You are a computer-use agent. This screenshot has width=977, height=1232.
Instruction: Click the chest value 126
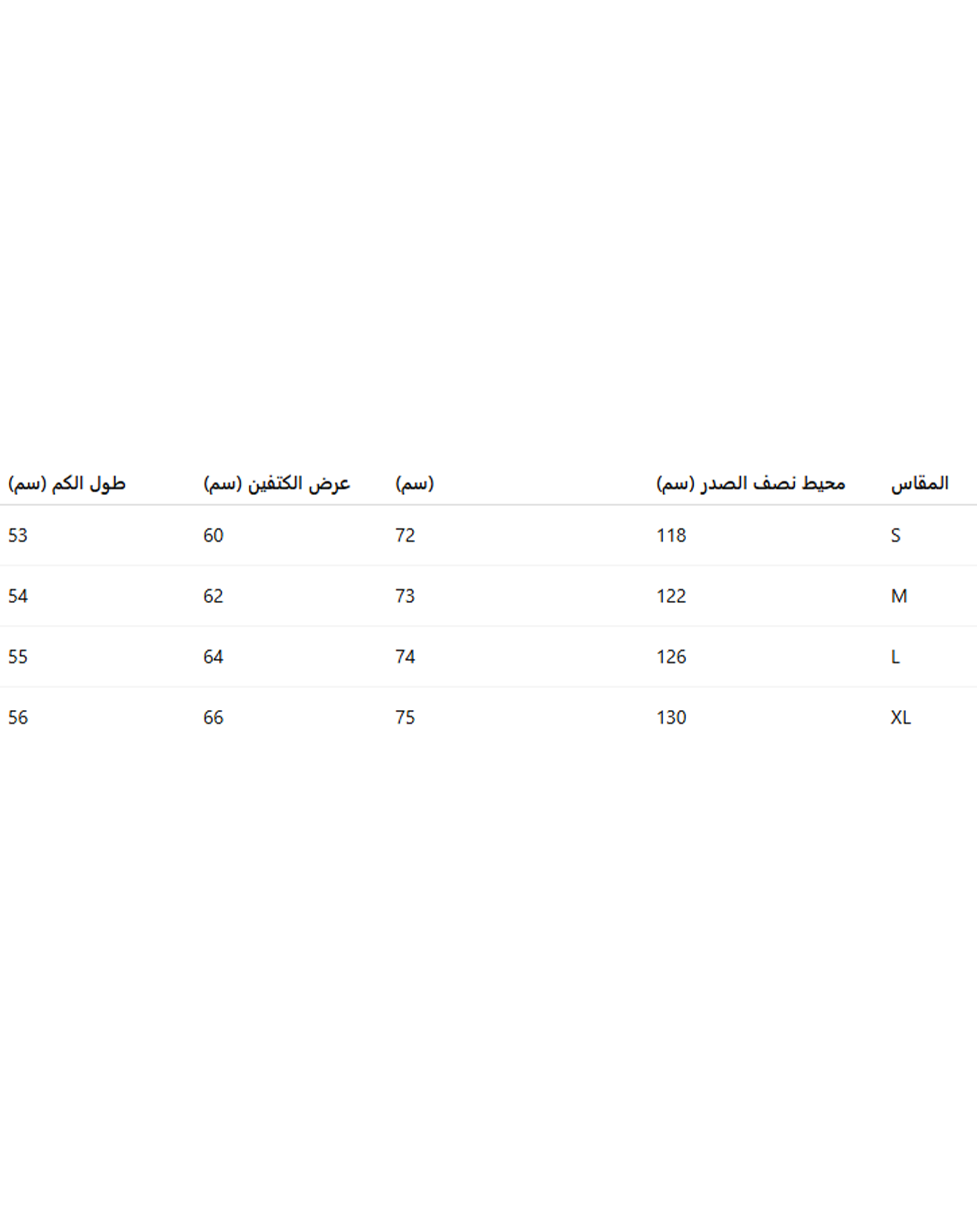(x=671, y=656)
